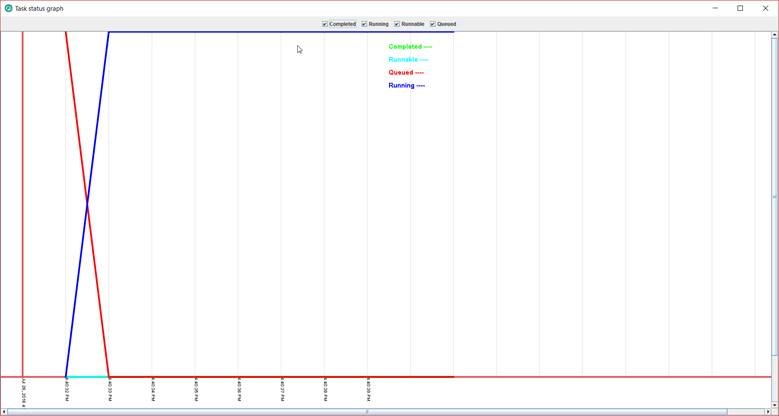779x416 pixels.
Task: Click the horizontal scrollbar thumb
Action: (x=366, y=411)
